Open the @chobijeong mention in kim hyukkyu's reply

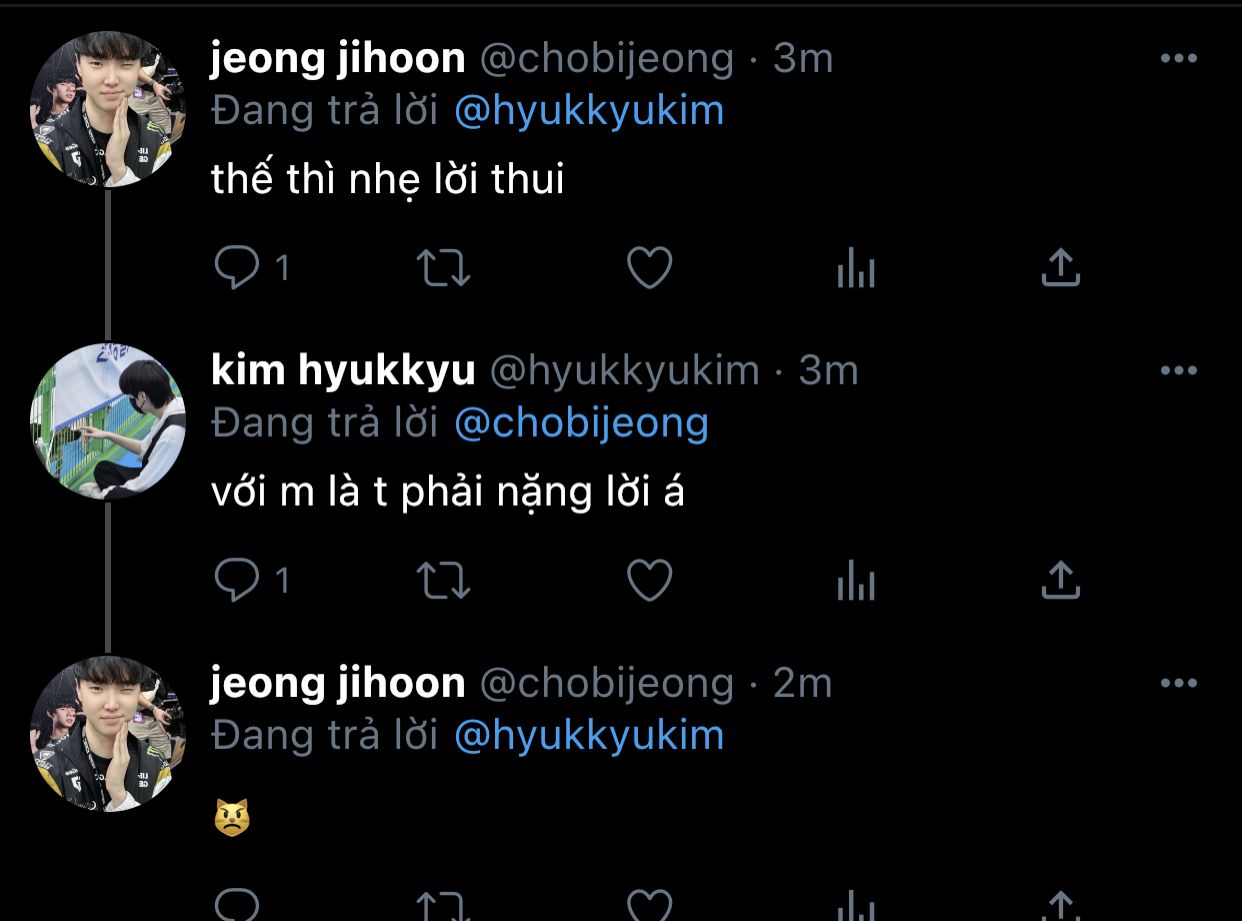coord(581,423)
